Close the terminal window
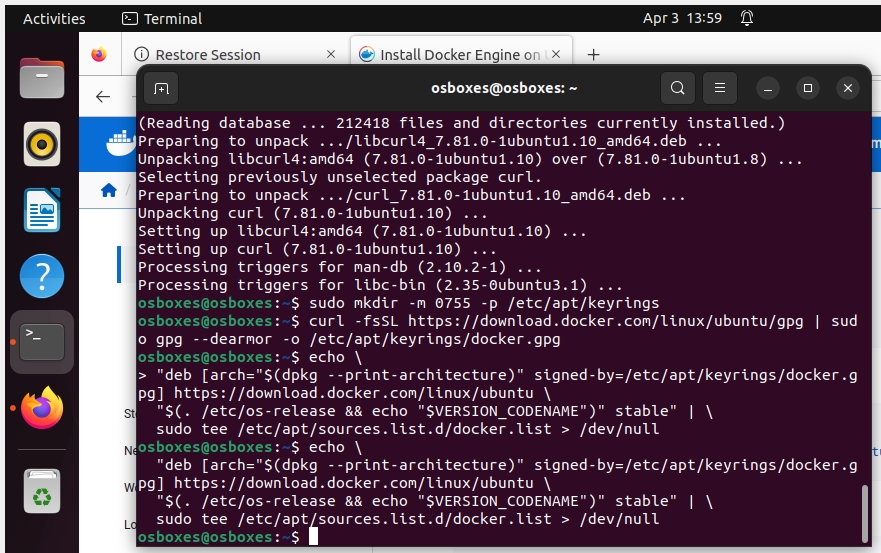This screenshot has height=553, width=881. click(x=848, y=88)
